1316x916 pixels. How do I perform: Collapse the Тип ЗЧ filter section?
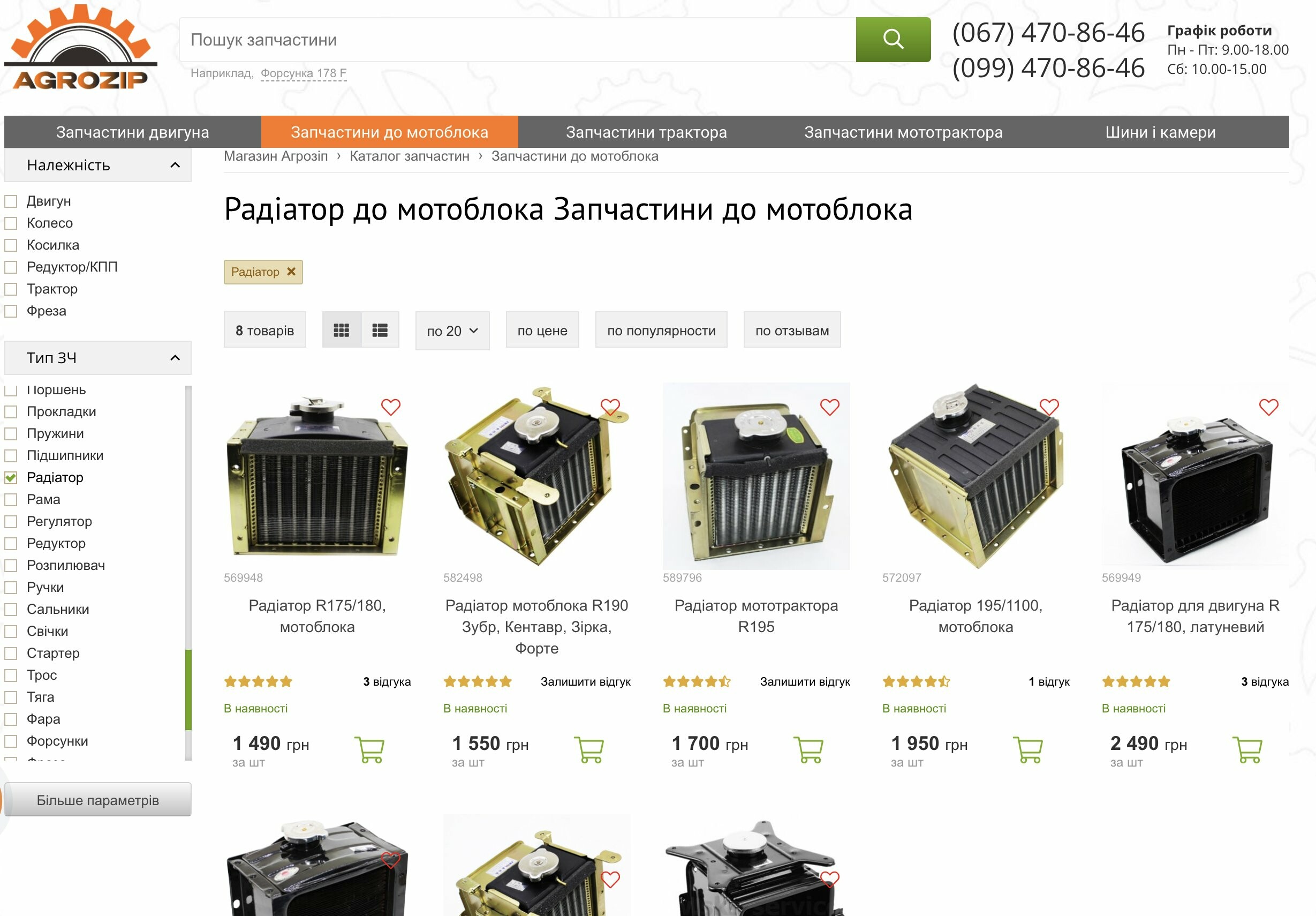pos(176,358)
